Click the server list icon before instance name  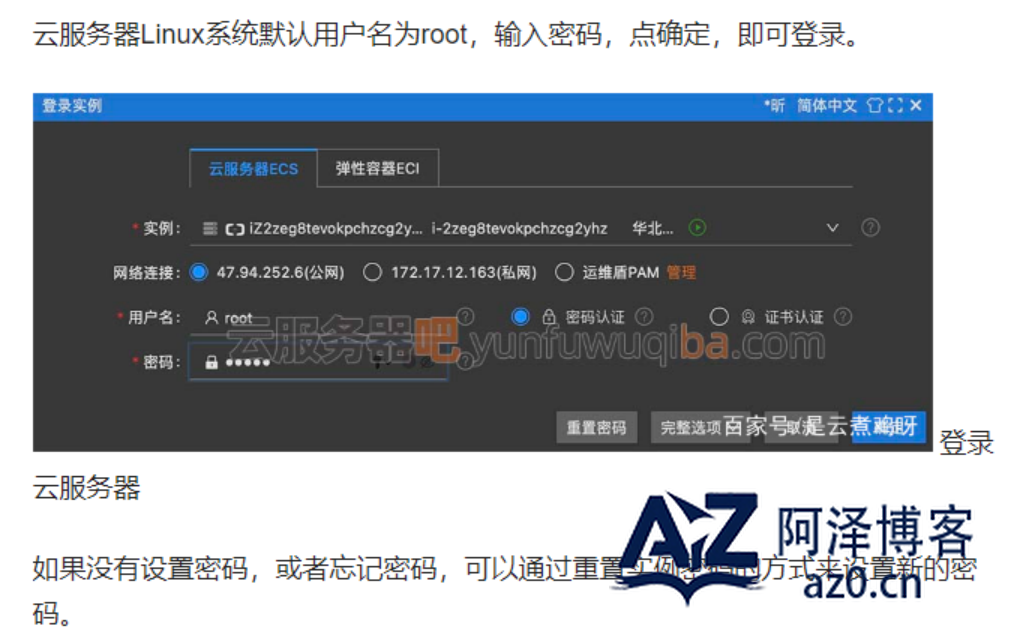[209, 228]
